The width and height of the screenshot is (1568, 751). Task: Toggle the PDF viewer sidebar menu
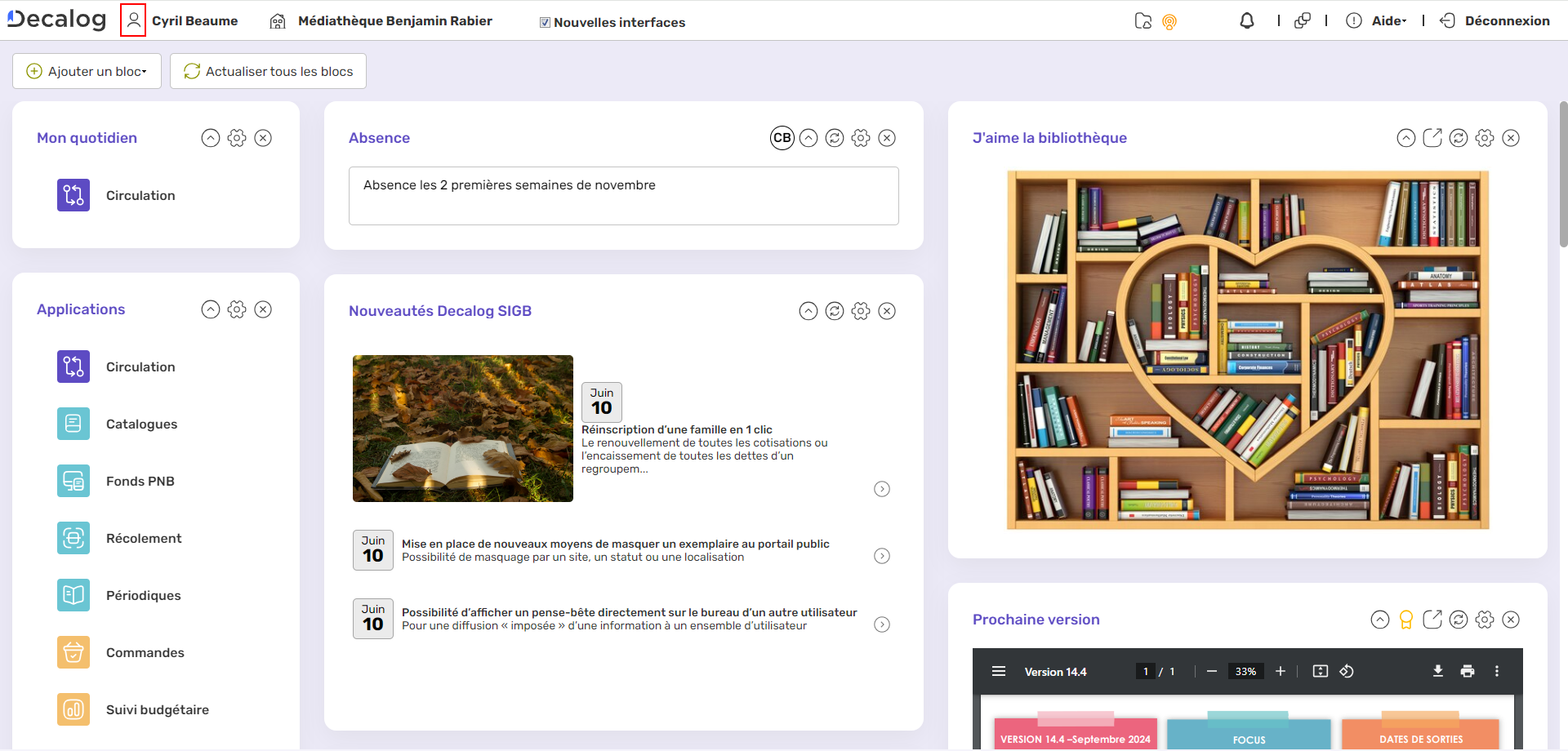[x=998, y=671]
